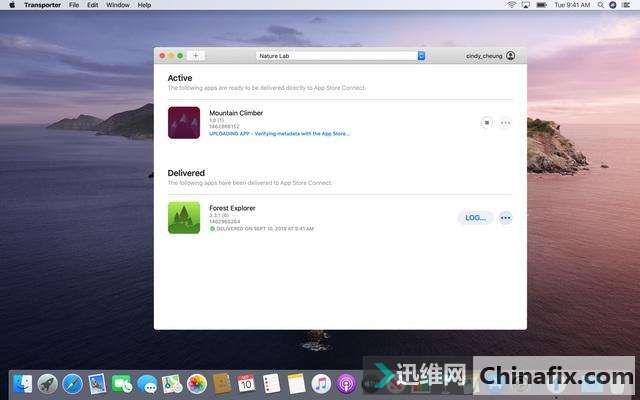Open the Apple menu

coord(12,5)
